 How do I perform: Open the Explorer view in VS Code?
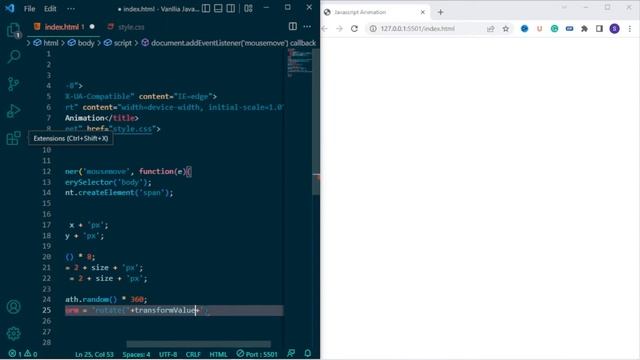click(13, 30)
